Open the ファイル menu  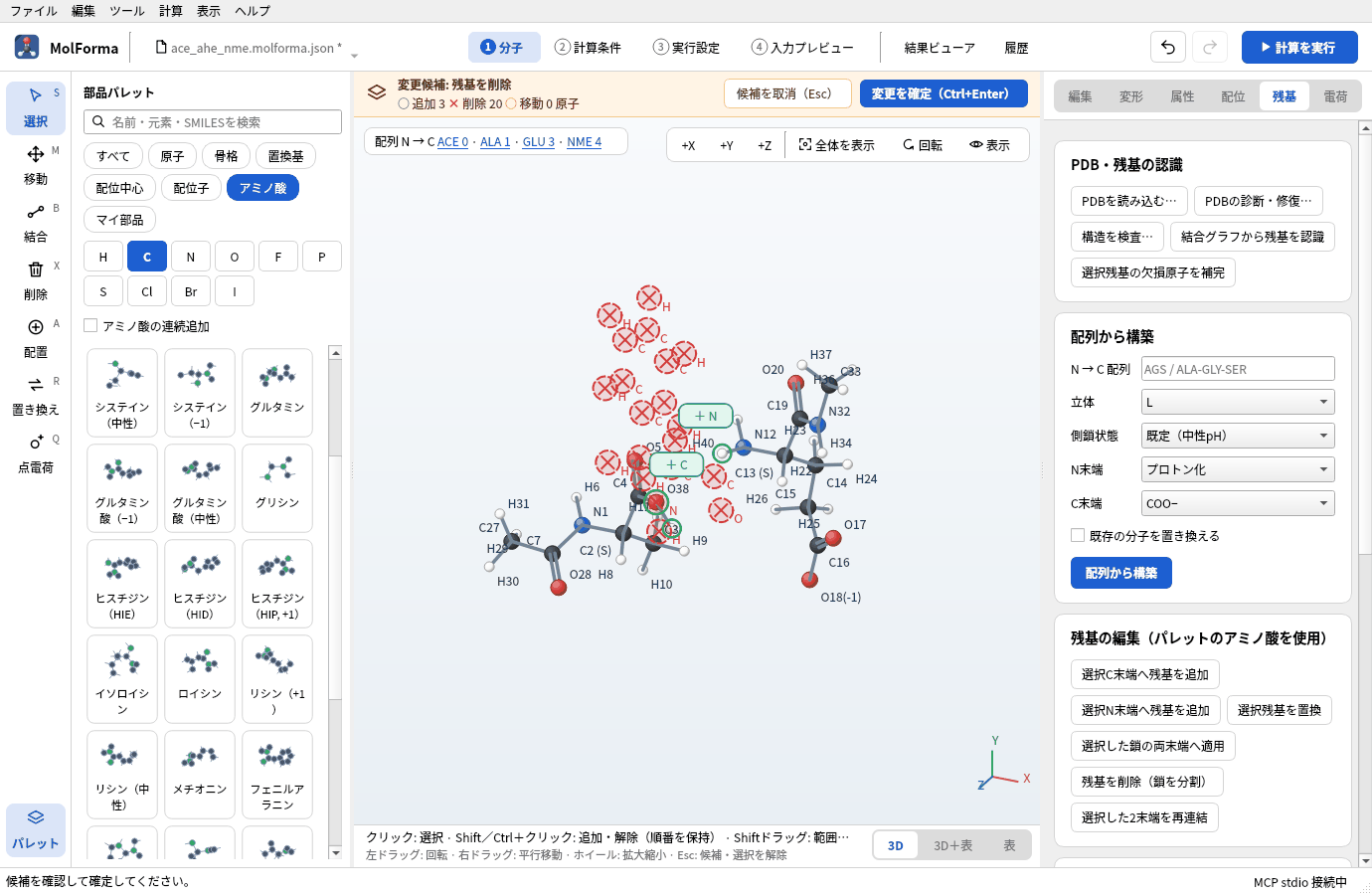pos(33,11)
